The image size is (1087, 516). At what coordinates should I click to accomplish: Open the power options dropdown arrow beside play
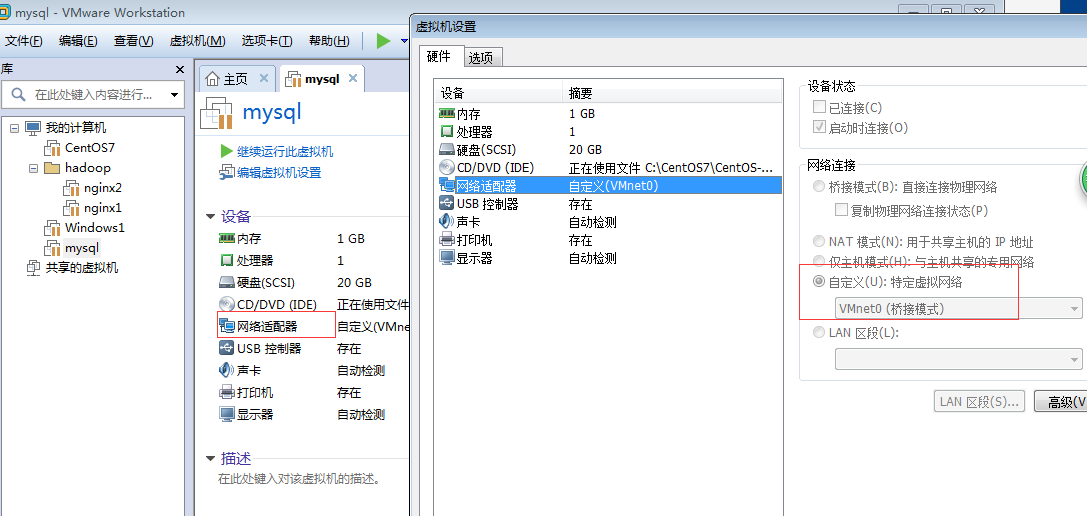(x=404, y=41)
